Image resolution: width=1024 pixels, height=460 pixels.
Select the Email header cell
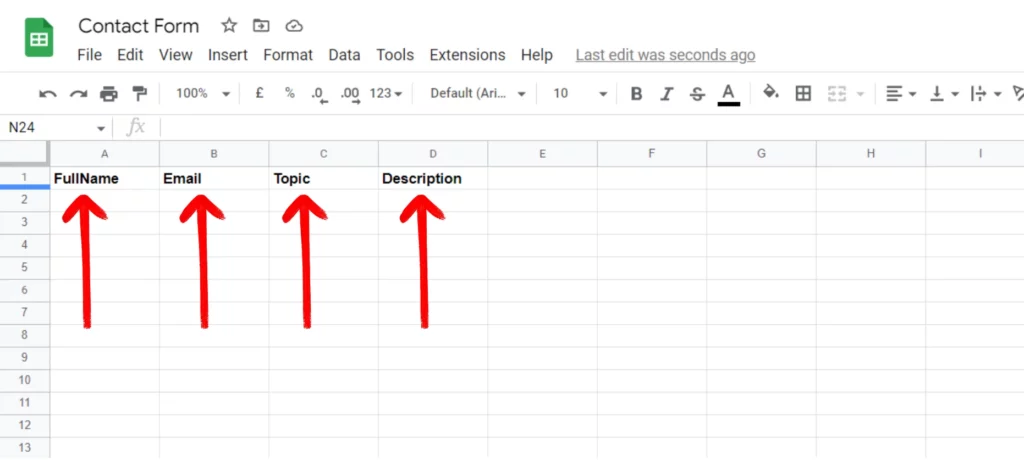click(x=214, y=178)
